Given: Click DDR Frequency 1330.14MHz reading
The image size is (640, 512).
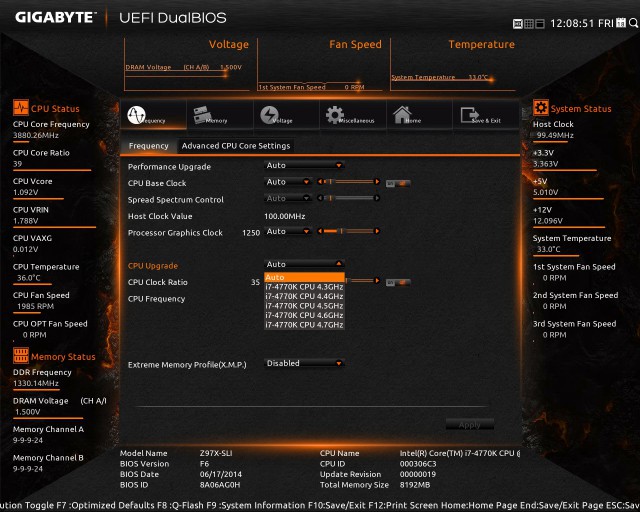Looking at the screenshot, I should click(x=36, y=383).
